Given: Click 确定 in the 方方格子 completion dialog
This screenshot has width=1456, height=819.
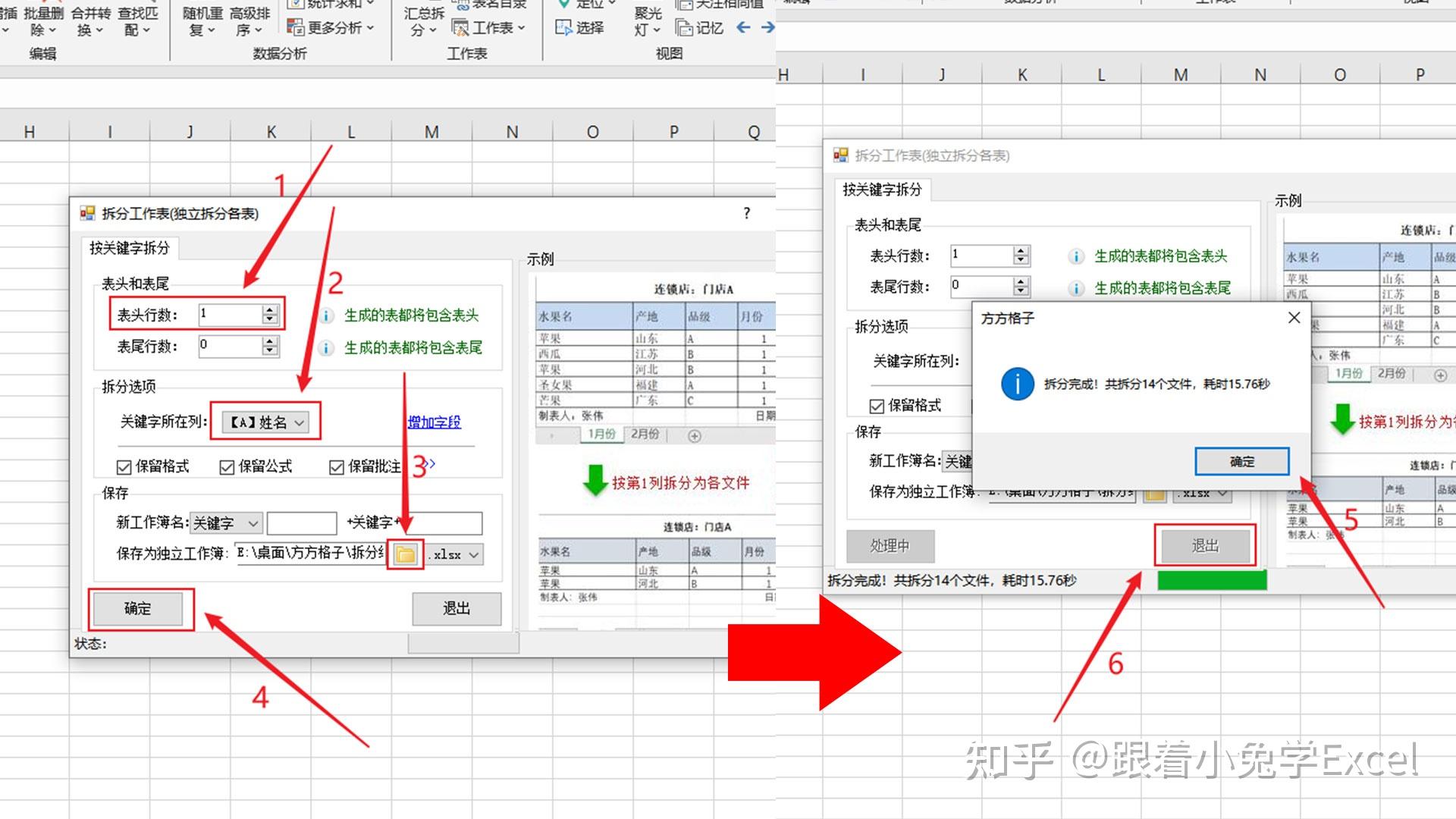Looking at the screenshot, I should pyautogui.click(x=1241, y=461).
